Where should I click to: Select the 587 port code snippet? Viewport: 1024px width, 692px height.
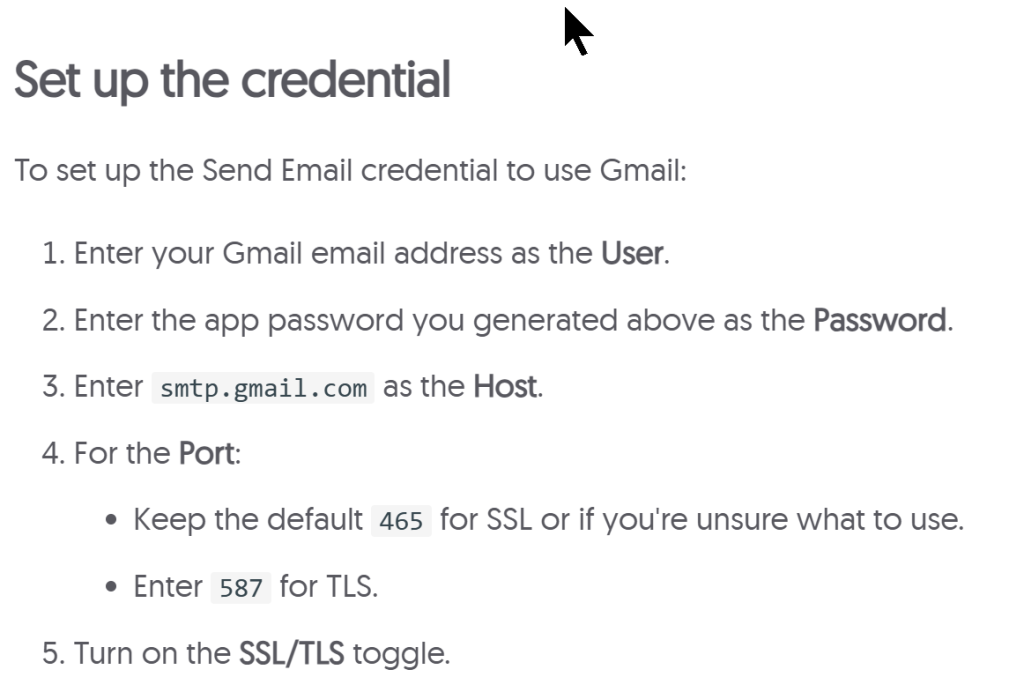coord(241,588)
